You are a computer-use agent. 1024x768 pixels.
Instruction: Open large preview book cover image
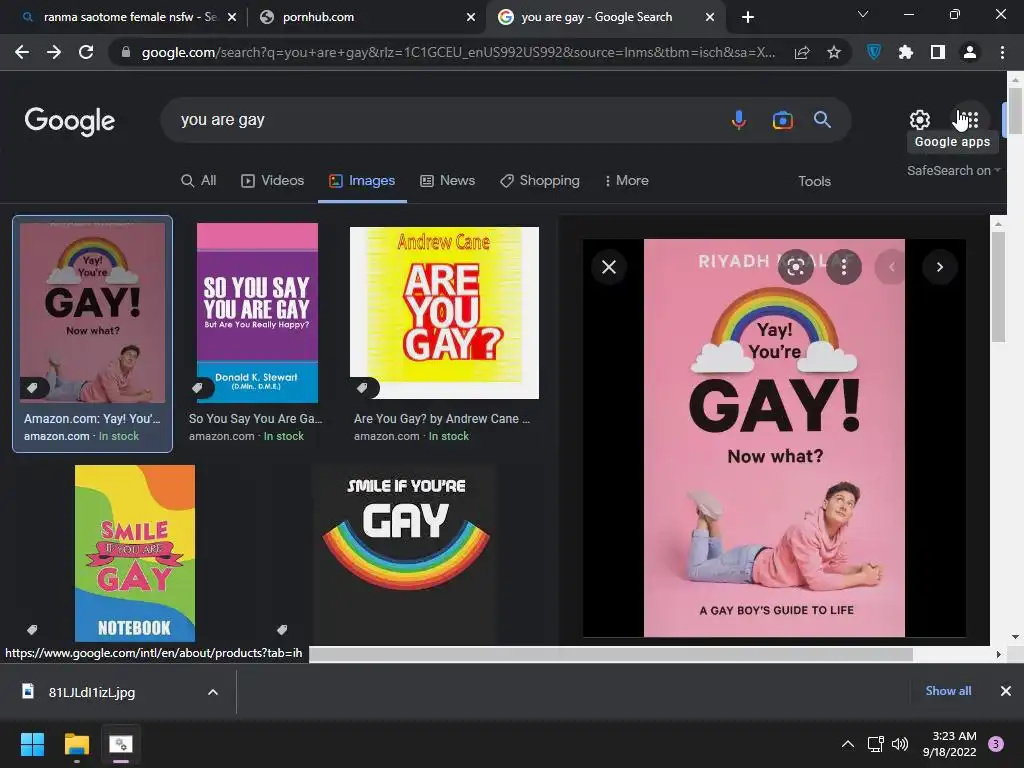774,438
